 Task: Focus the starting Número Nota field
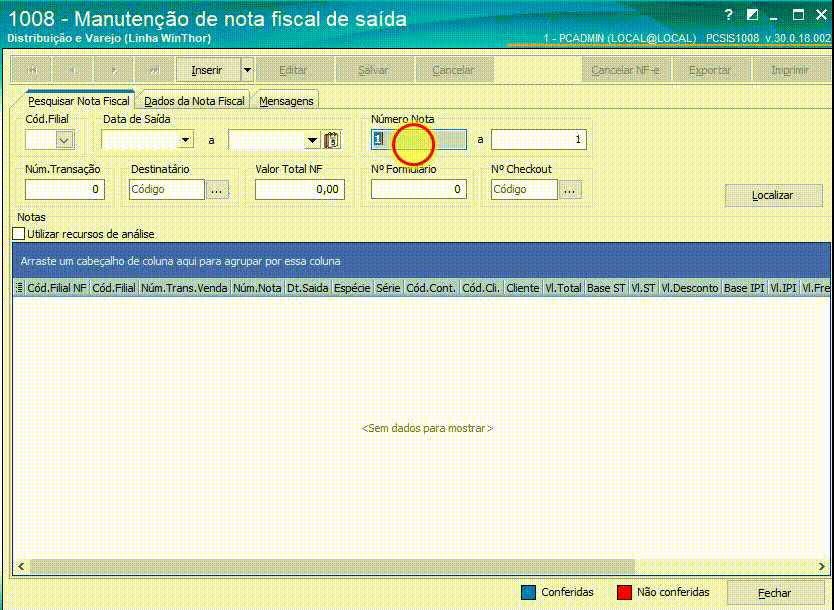tap(419, 139)
